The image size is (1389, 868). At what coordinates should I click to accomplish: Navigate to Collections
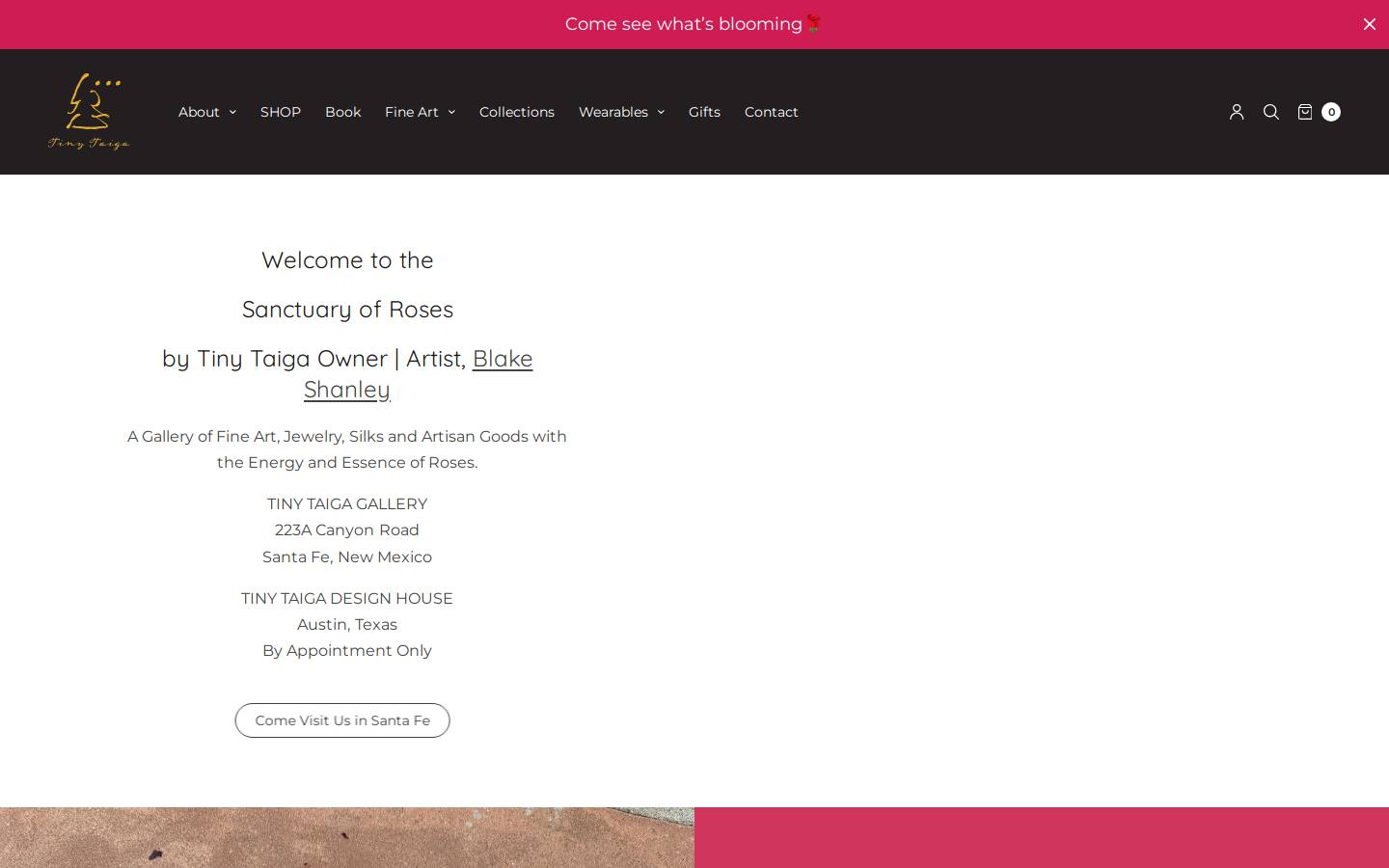[517, 112]
